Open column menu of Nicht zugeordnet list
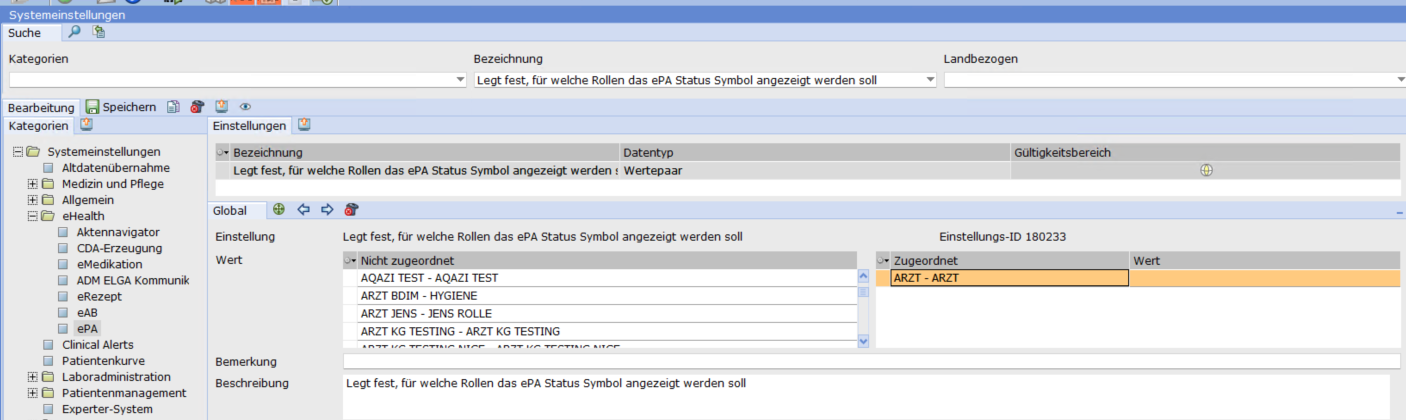 point(350,260)
